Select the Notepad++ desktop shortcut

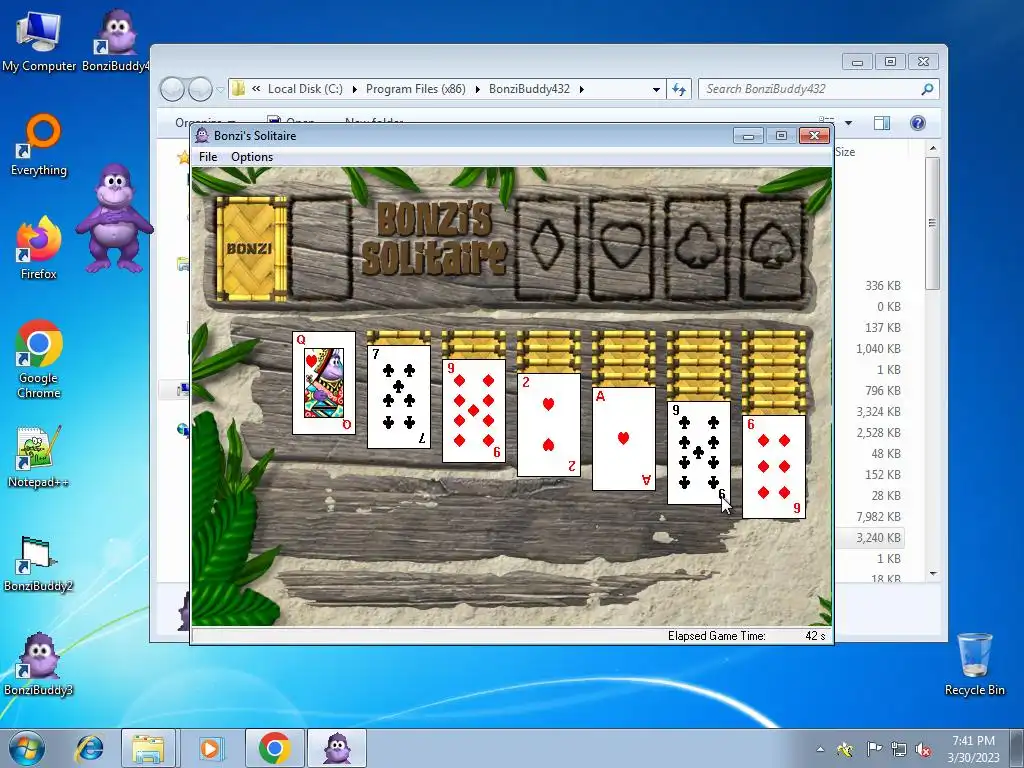coord(39,456)
